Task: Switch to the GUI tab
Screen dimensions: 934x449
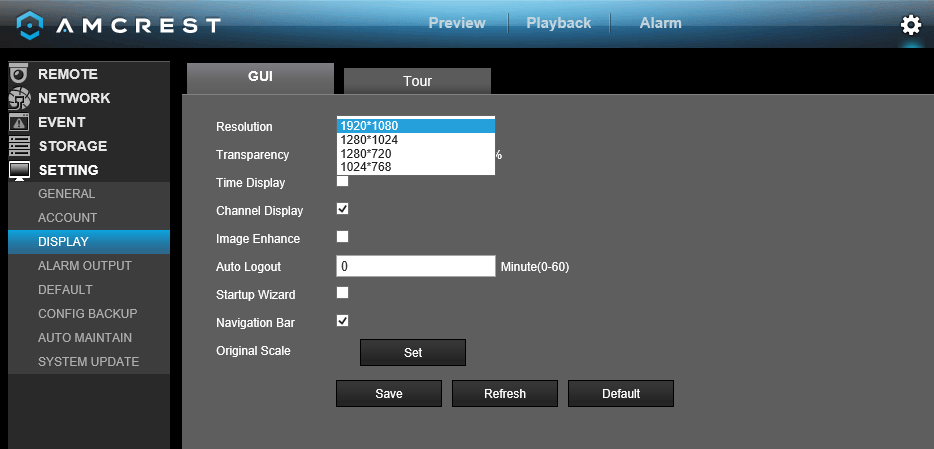Action: click(260, 78)
